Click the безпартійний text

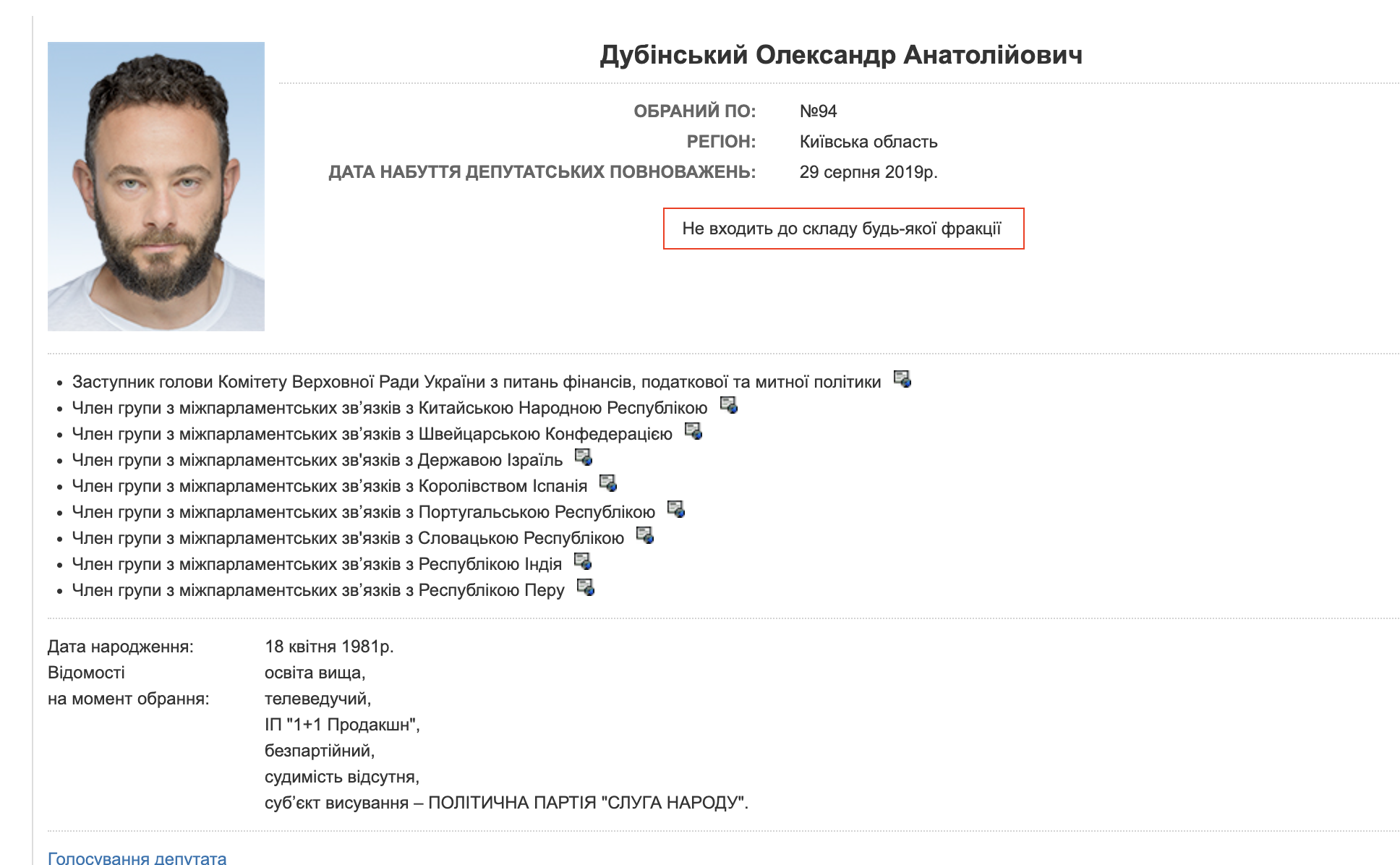320,751
